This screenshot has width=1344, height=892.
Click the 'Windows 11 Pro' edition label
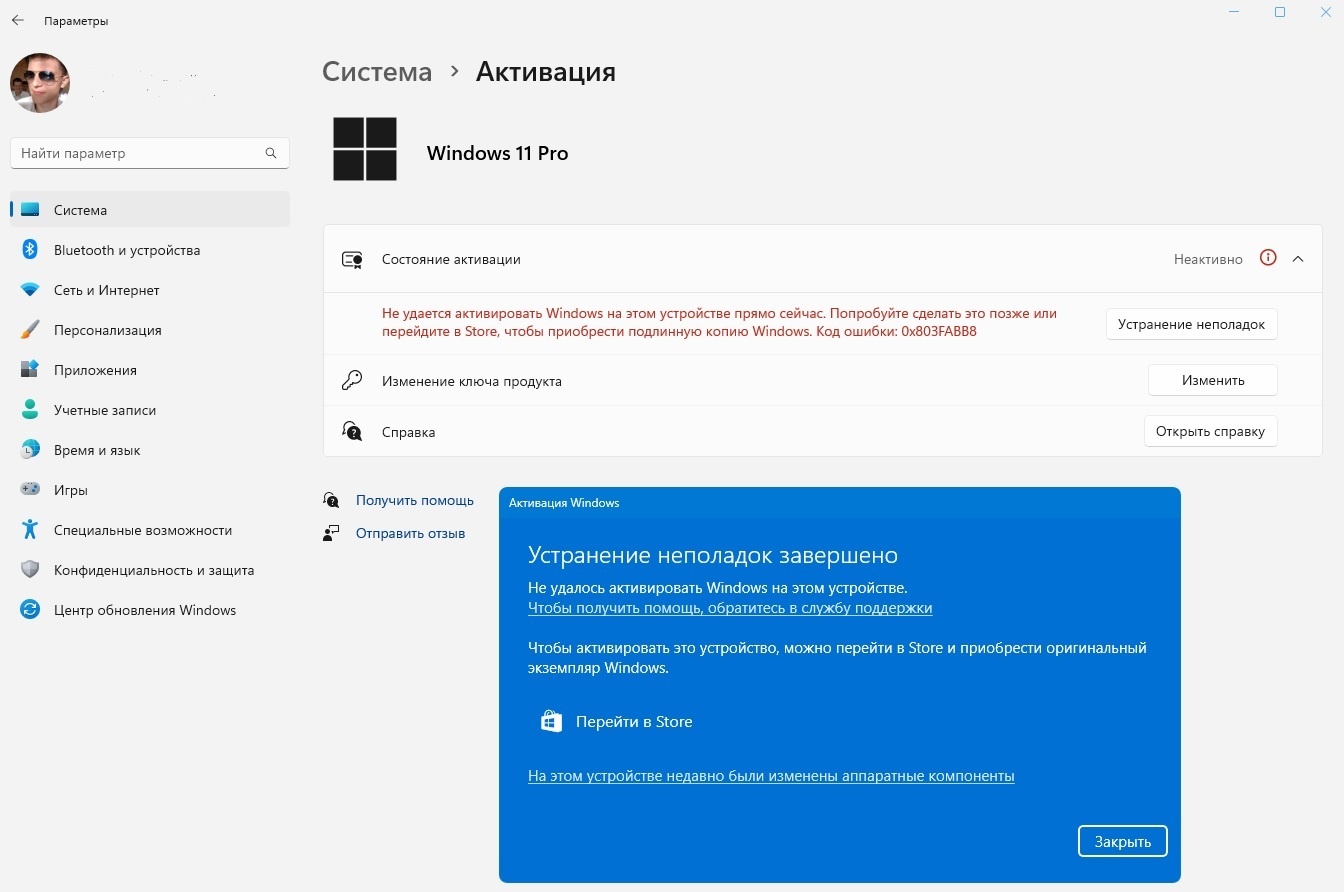(497, 153)
